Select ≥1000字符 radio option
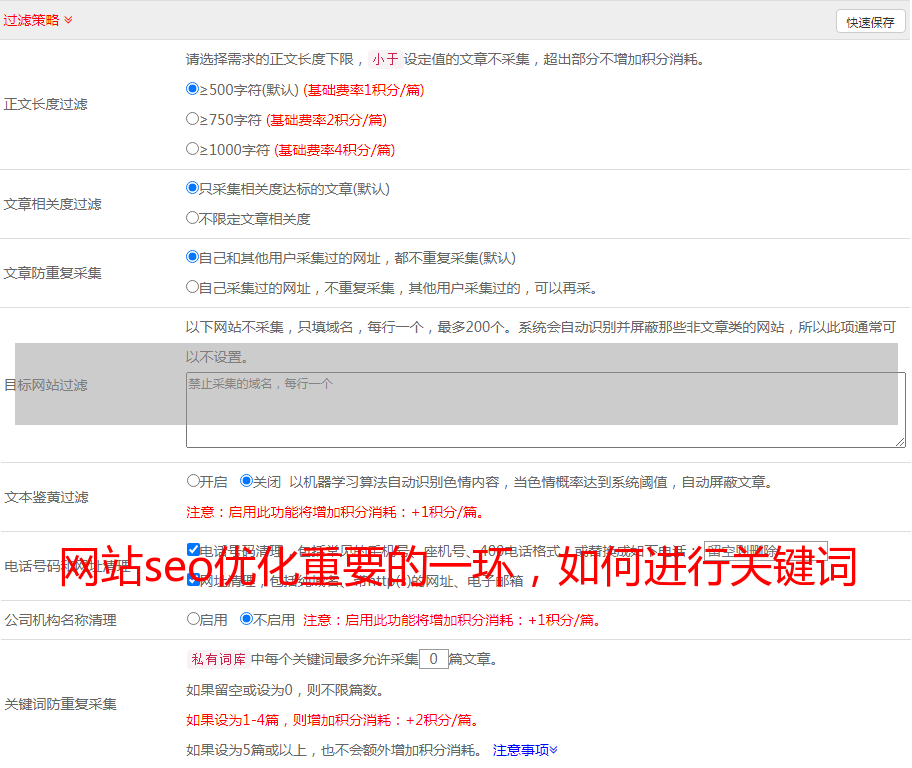Image resolution: width=912 pixels, height=768 pixels. coord(192,149)
